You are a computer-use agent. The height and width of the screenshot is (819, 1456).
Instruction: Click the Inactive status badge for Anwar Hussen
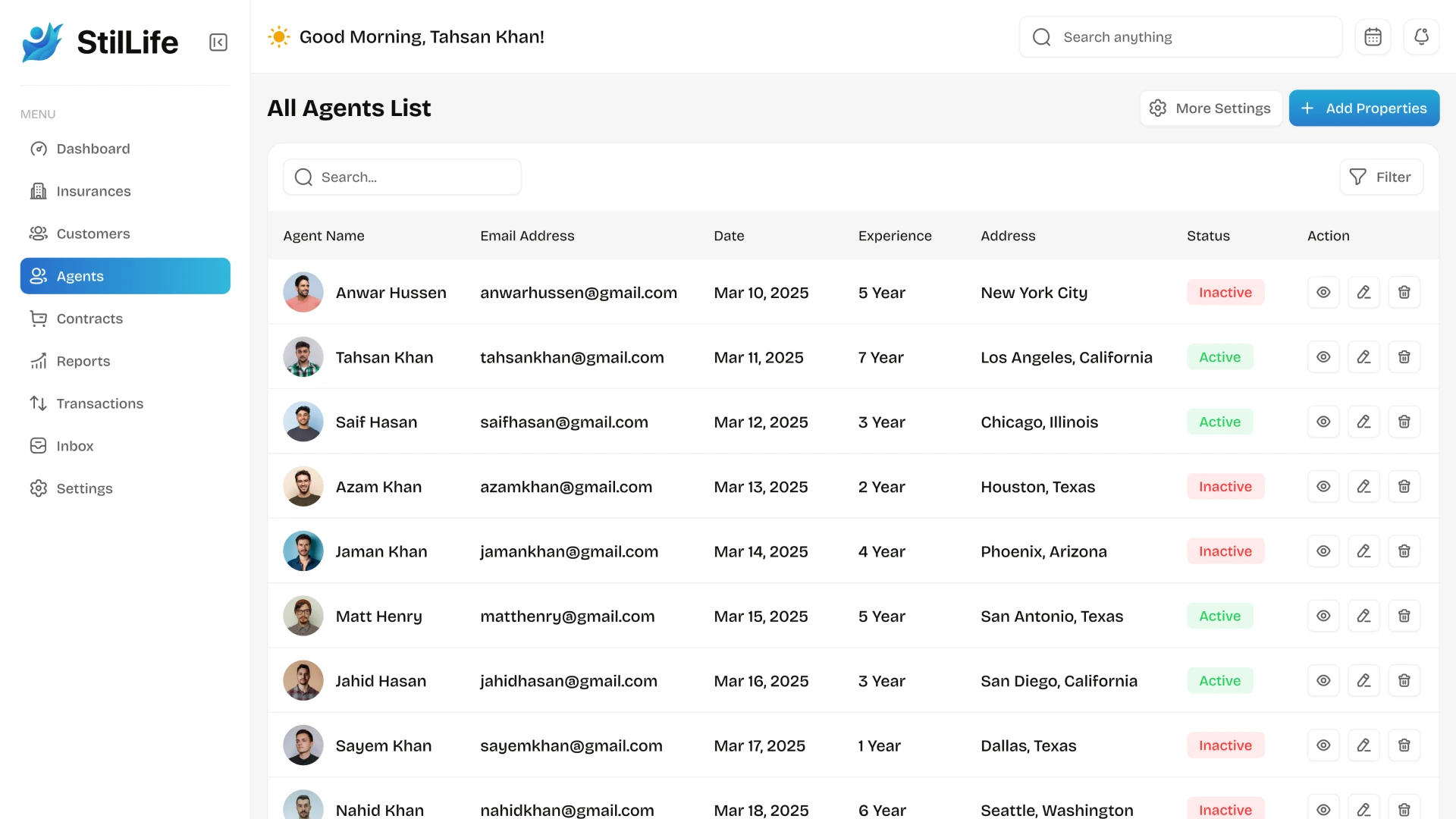1225,293
